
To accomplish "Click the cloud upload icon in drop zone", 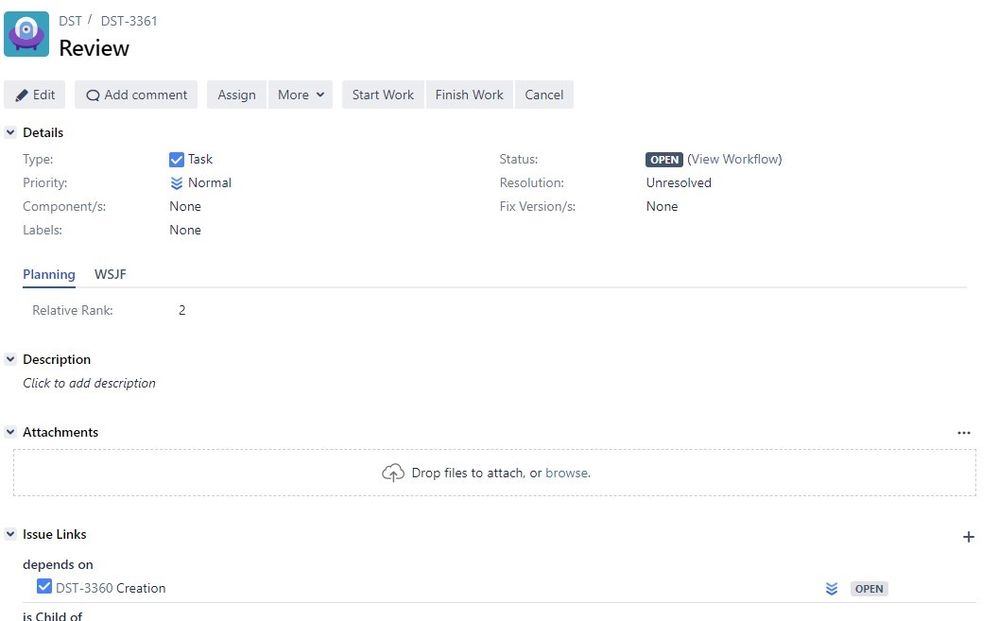I will 393,473.
